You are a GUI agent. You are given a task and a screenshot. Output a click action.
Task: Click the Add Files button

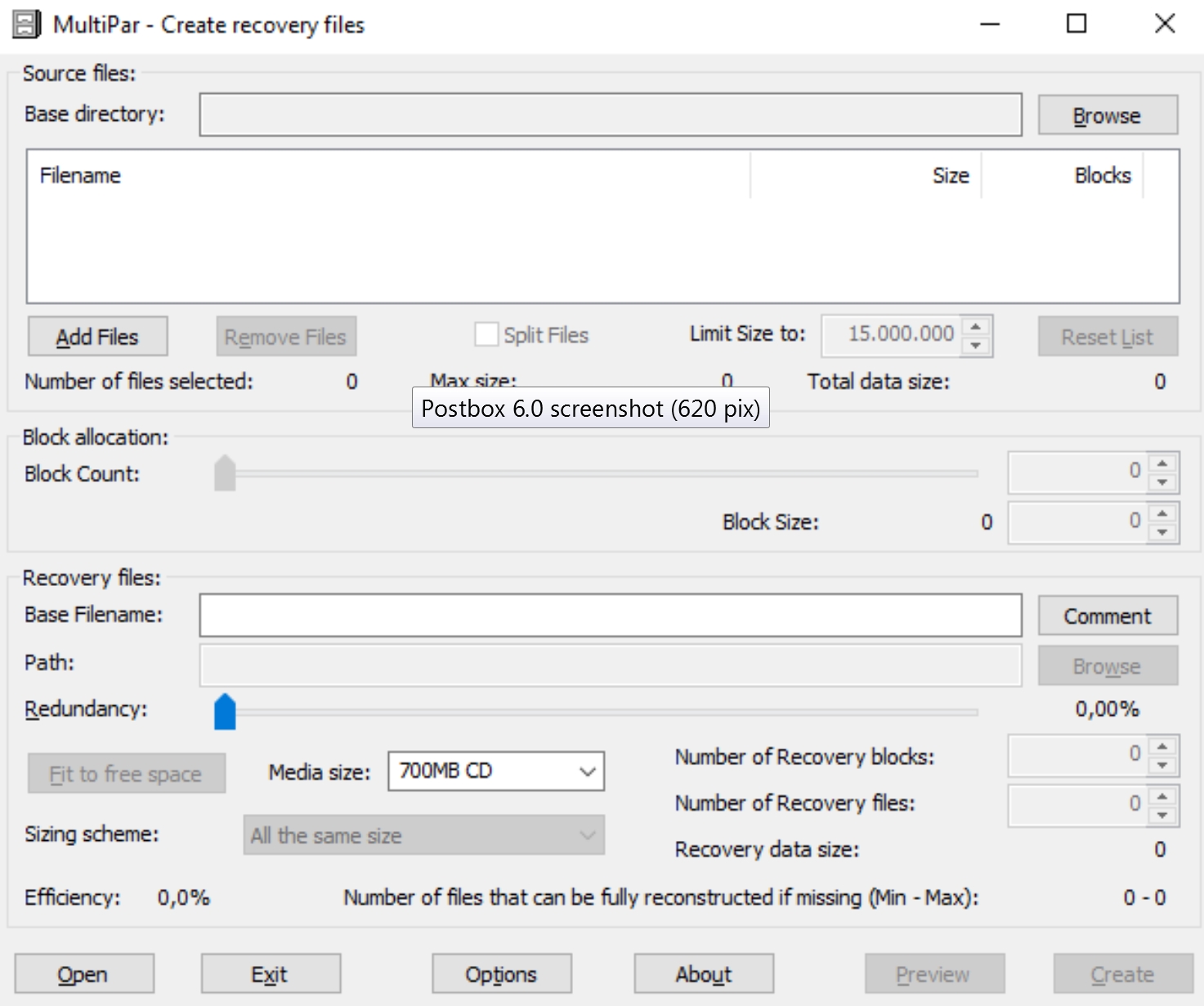click(x=97, y=337)
